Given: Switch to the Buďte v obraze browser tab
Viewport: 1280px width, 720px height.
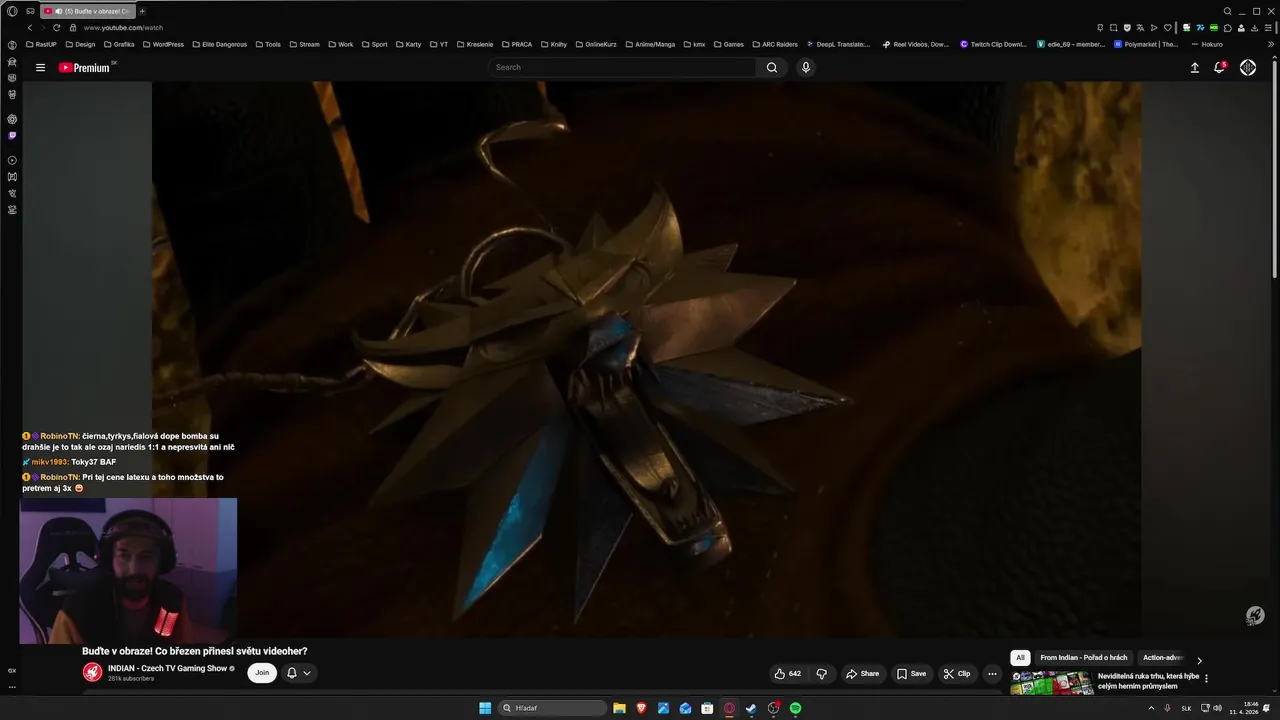Looking at the screenshot, I should pyautogui.click(x=88, y=11).
